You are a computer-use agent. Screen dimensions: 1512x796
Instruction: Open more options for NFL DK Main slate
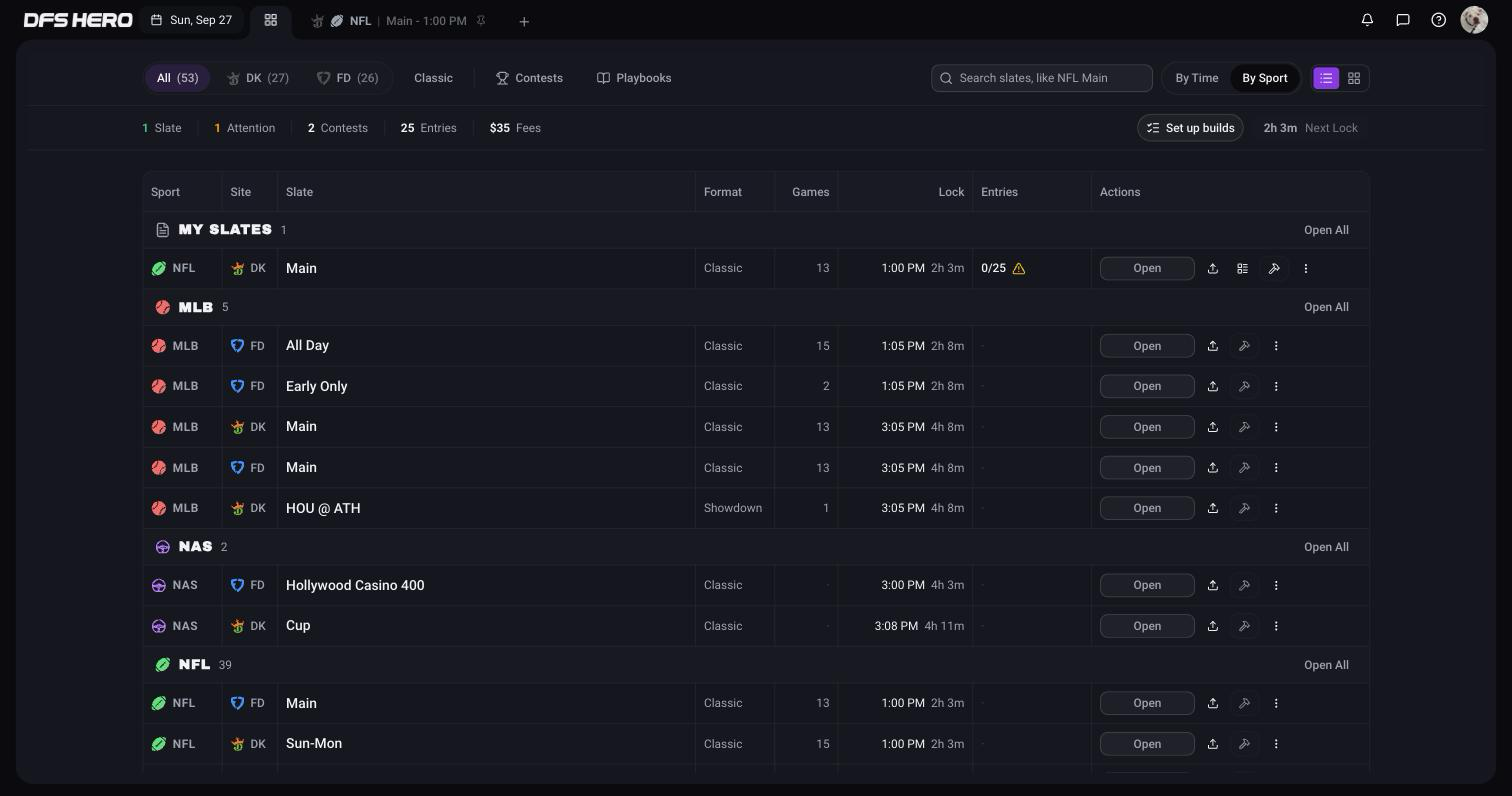coord(1306,268)
